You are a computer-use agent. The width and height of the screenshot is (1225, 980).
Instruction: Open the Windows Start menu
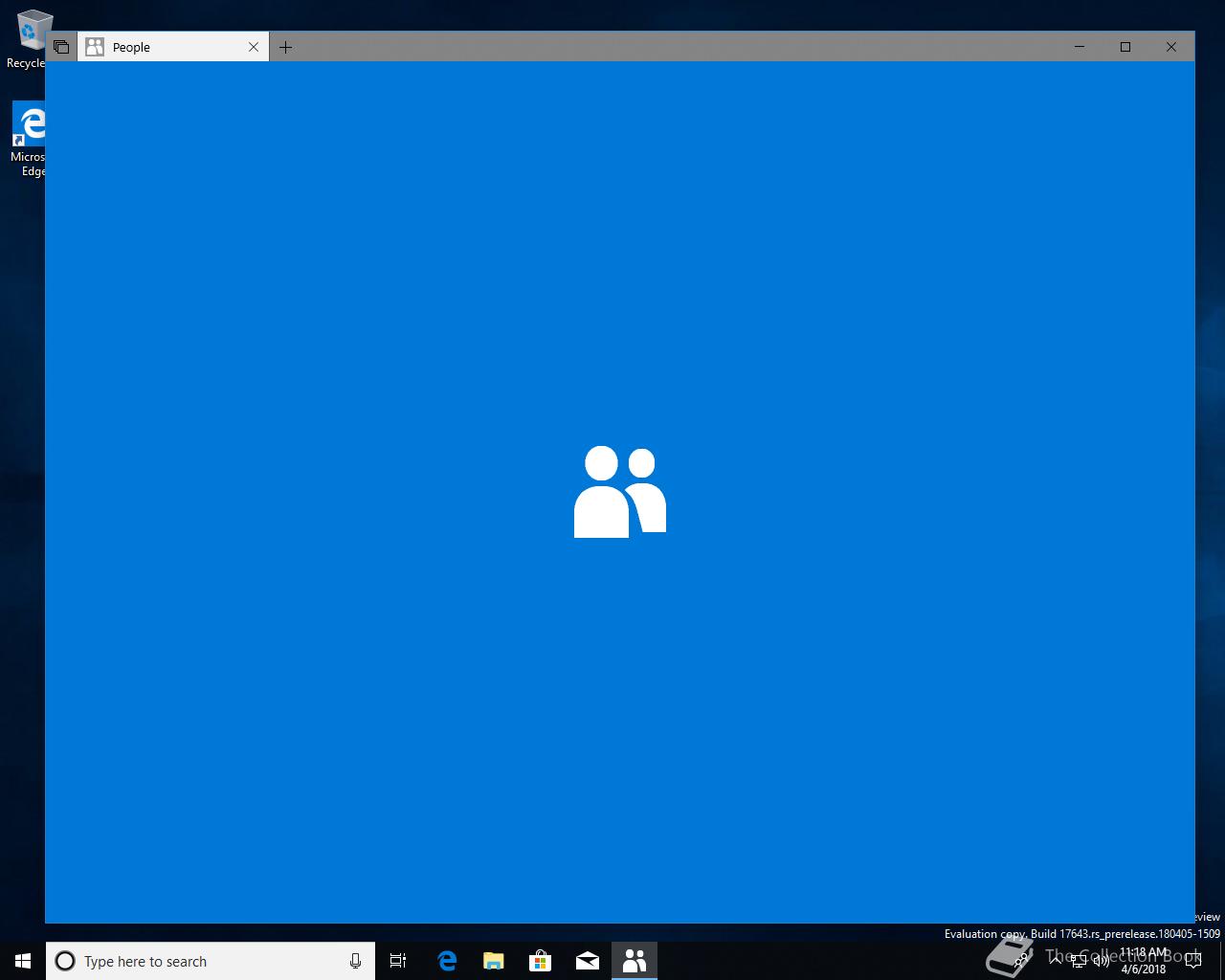coord(23,961)
